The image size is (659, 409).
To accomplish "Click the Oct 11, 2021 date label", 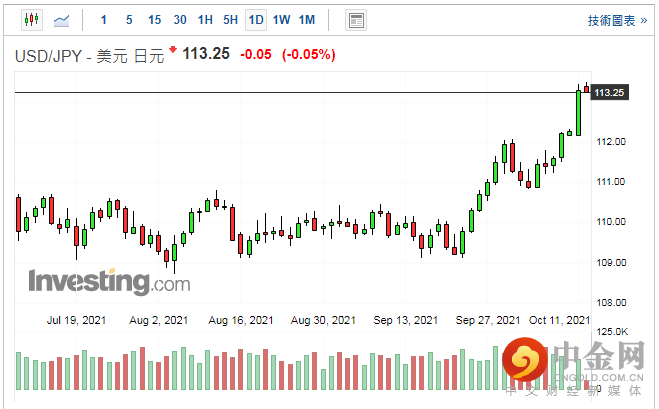I will coord(560,320).
